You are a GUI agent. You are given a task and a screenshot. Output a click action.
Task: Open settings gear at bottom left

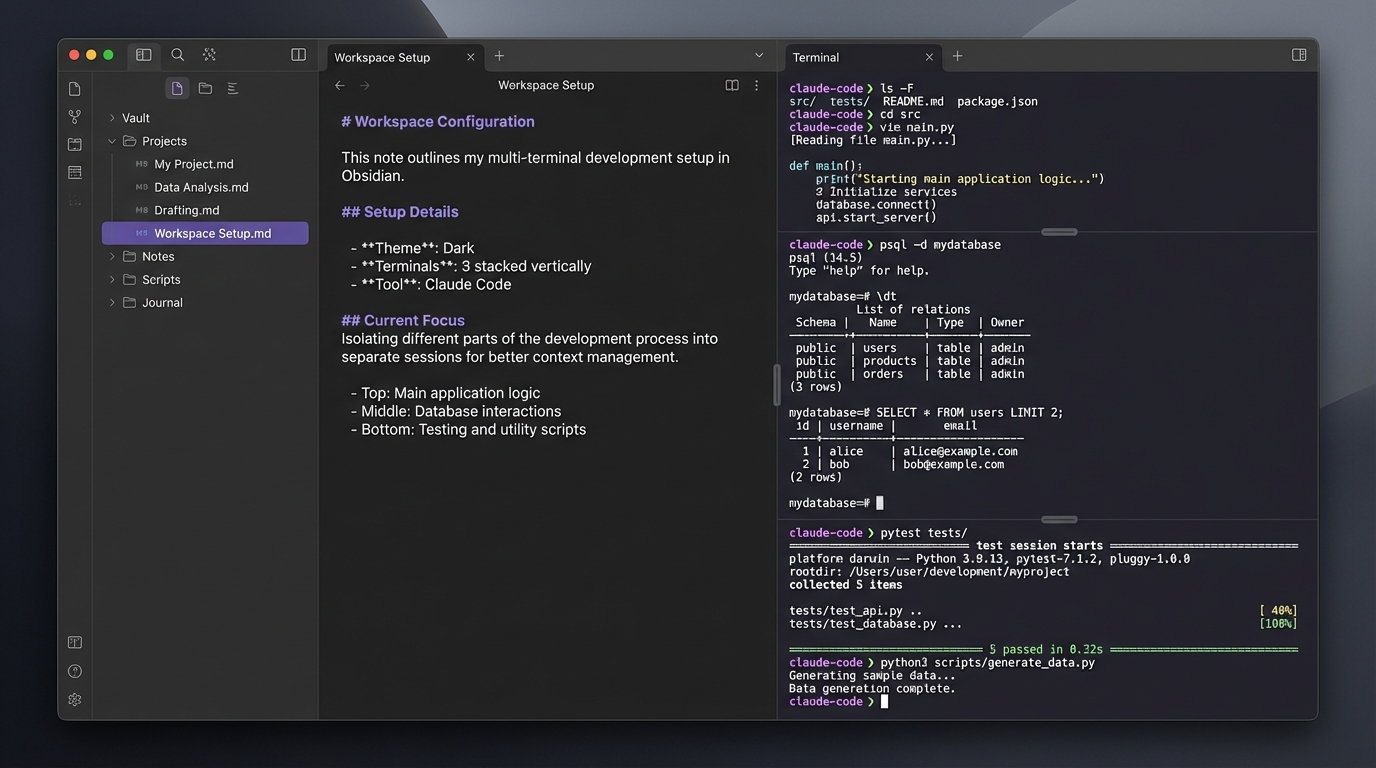75,700
